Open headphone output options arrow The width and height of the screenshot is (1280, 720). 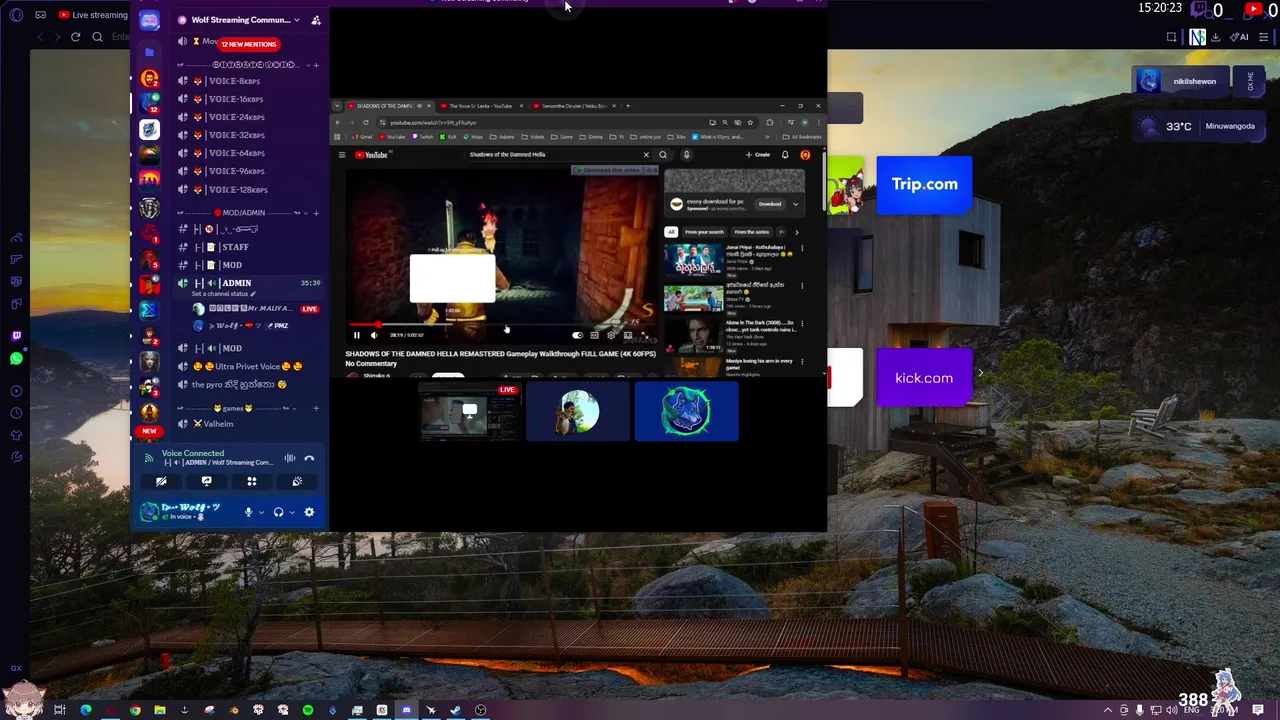click(x=291, y=513)
